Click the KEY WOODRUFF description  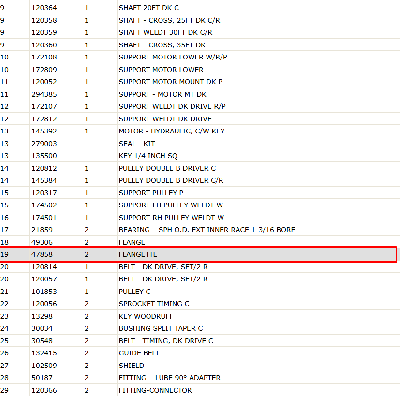[145, 316]
